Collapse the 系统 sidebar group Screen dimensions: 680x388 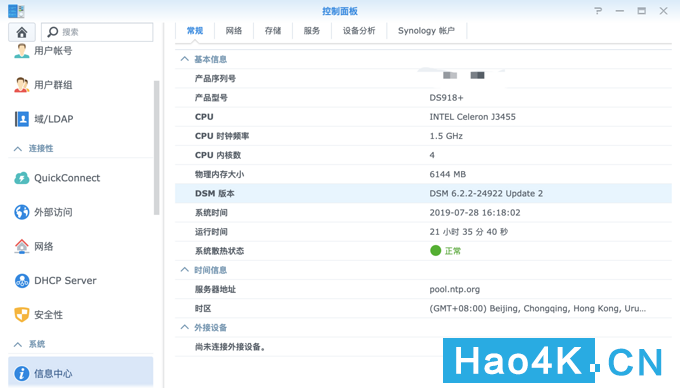[x=18, y=344]
